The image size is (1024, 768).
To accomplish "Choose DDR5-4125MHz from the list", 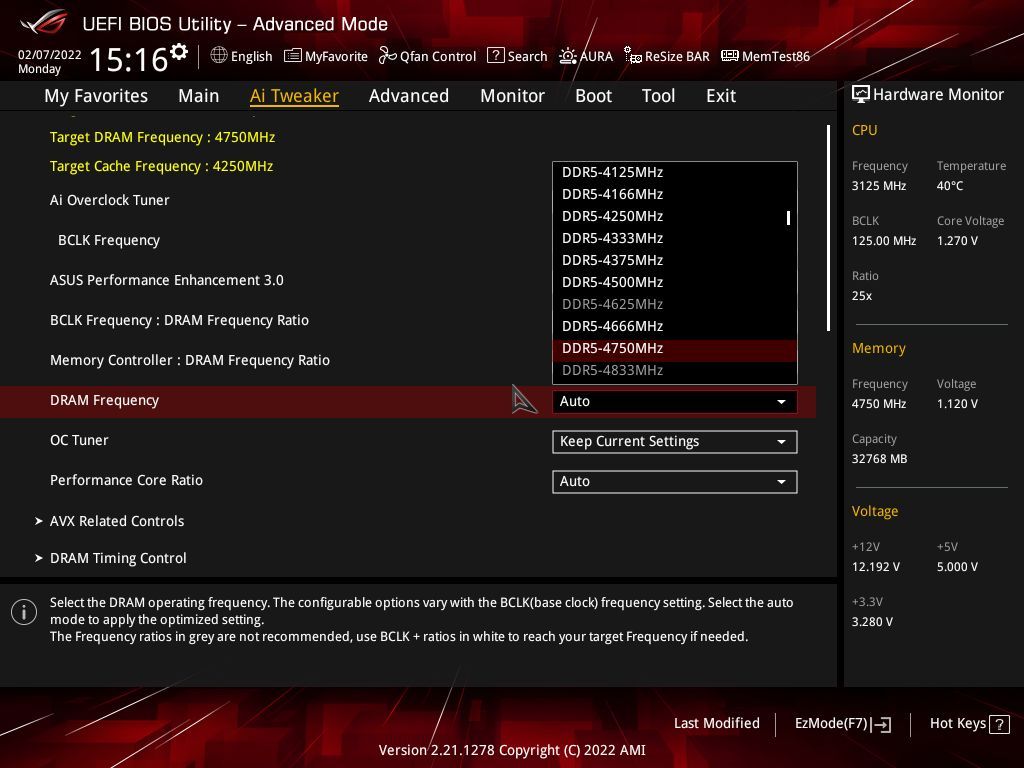I will pyautogui.click(x=675, y=172).
